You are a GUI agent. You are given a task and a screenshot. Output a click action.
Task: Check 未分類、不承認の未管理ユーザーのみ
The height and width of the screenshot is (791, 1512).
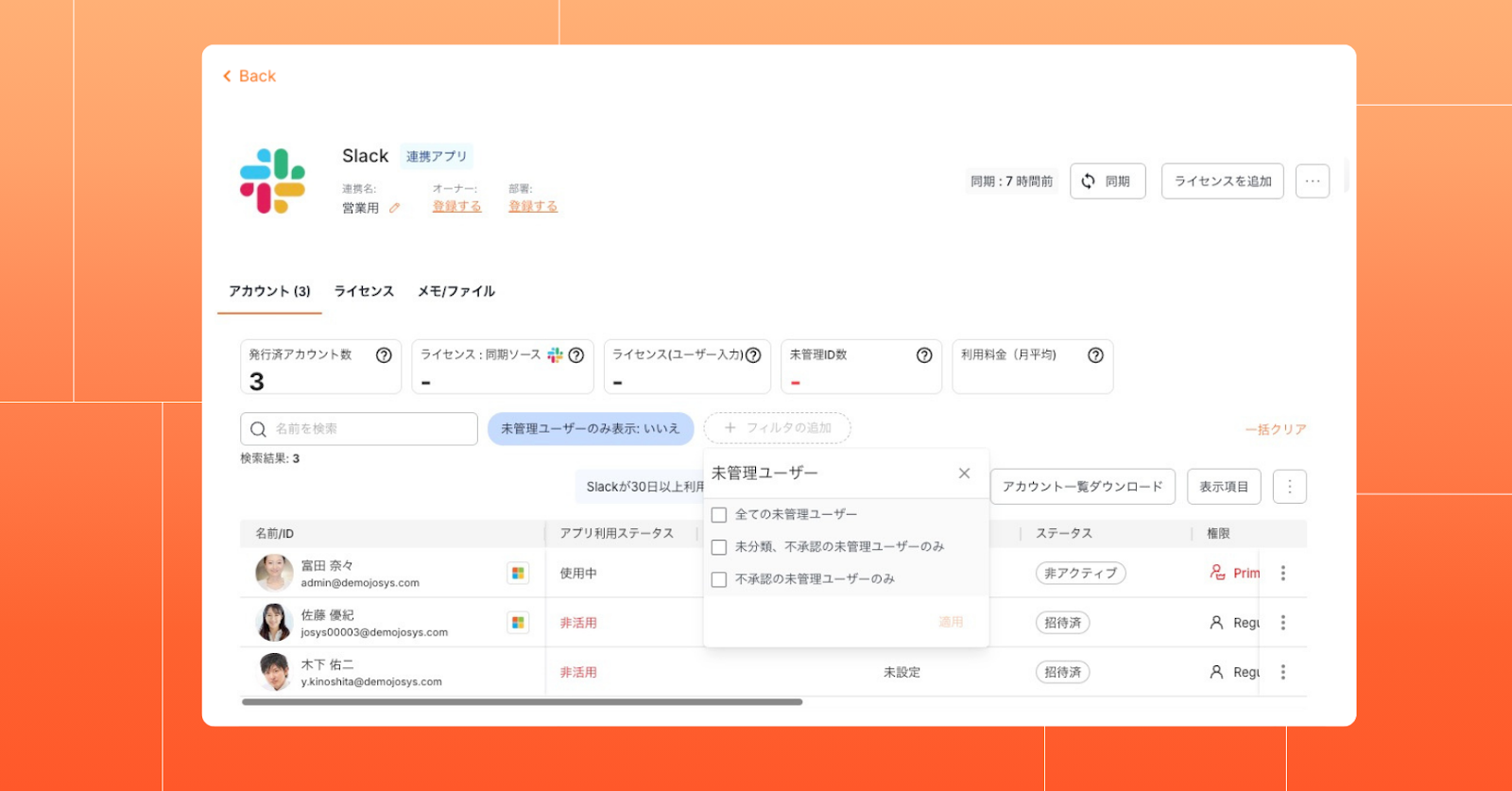point(719,547)
